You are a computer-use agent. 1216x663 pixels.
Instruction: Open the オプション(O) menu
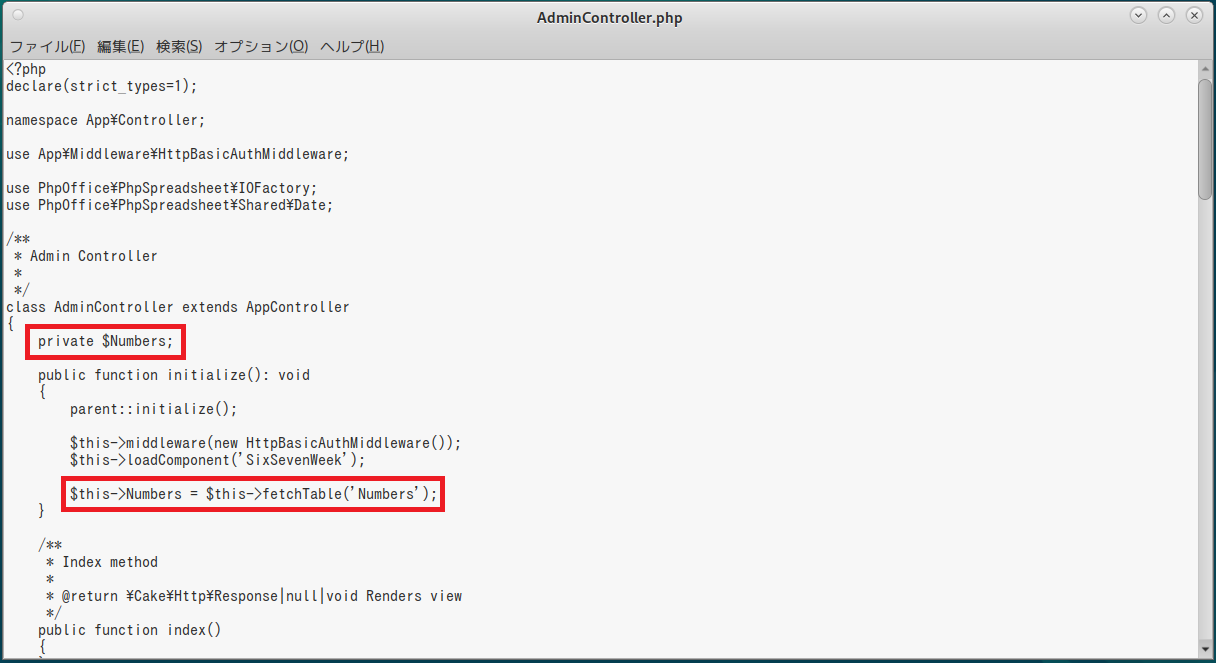pyautogui.click(x=261, y=47)
